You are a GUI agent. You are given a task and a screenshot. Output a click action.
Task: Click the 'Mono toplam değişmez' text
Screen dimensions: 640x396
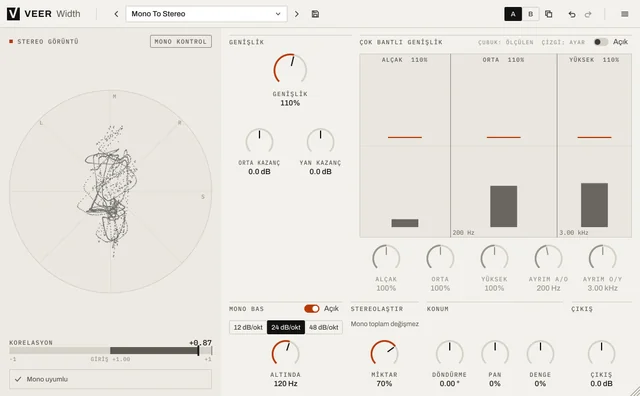(385, 324)
